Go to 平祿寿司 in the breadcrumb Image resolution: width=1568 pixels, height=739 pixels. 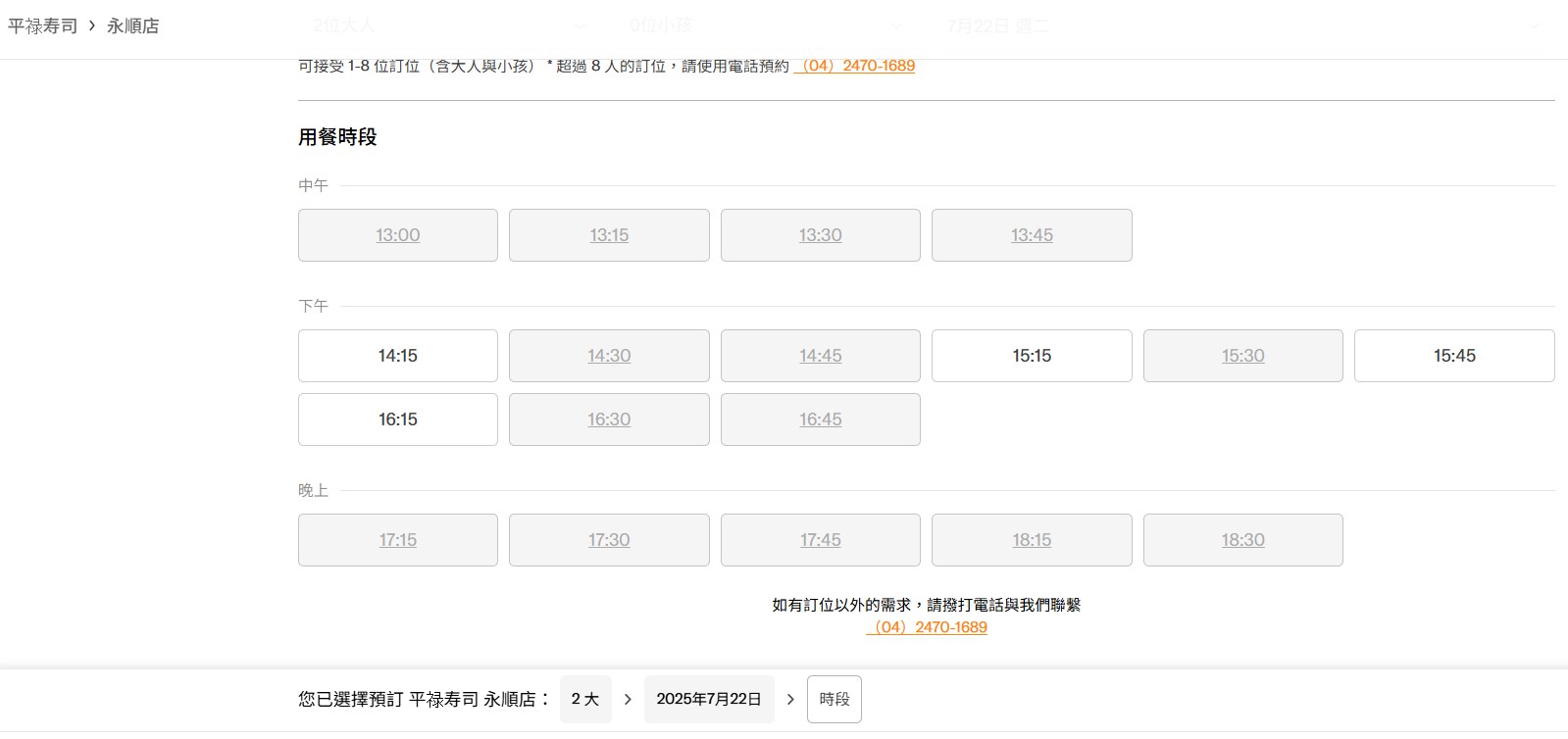pyautogui.click(x=42, y=26)
